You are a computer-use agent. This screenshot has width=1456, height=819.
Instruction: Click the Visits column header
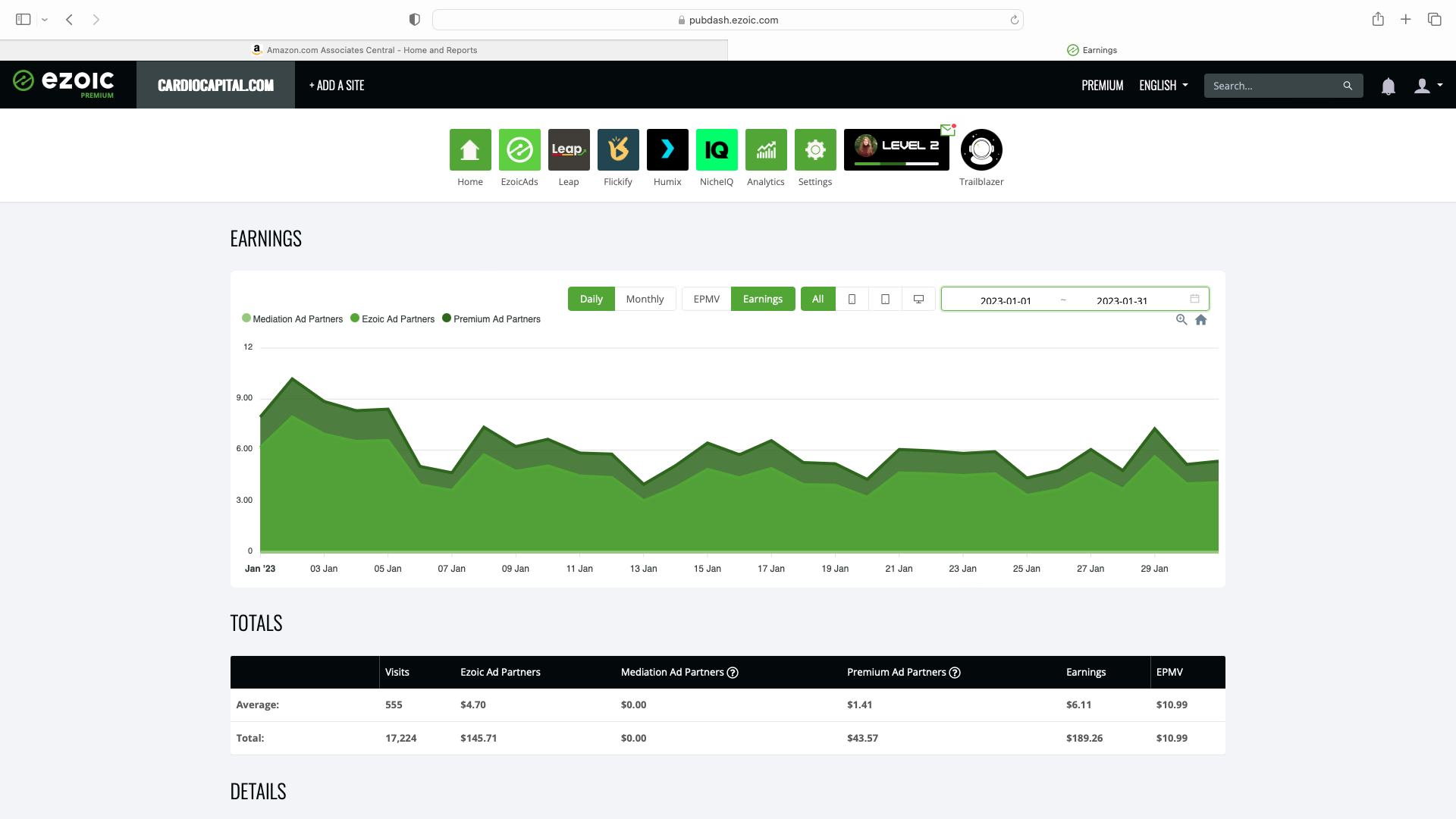point(397,673)
